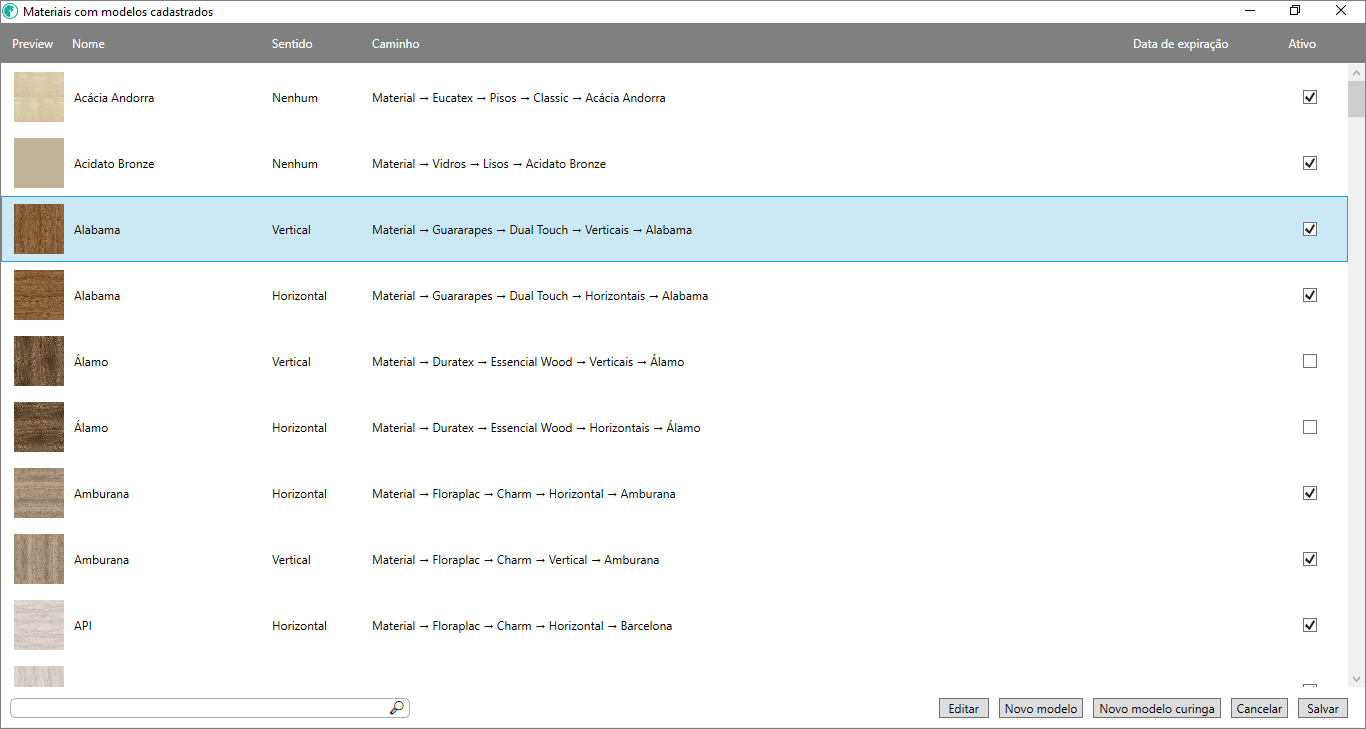Select the Álamo Vertical wood thumbnail
The image size is (1366, 729).
pos(39,362)
